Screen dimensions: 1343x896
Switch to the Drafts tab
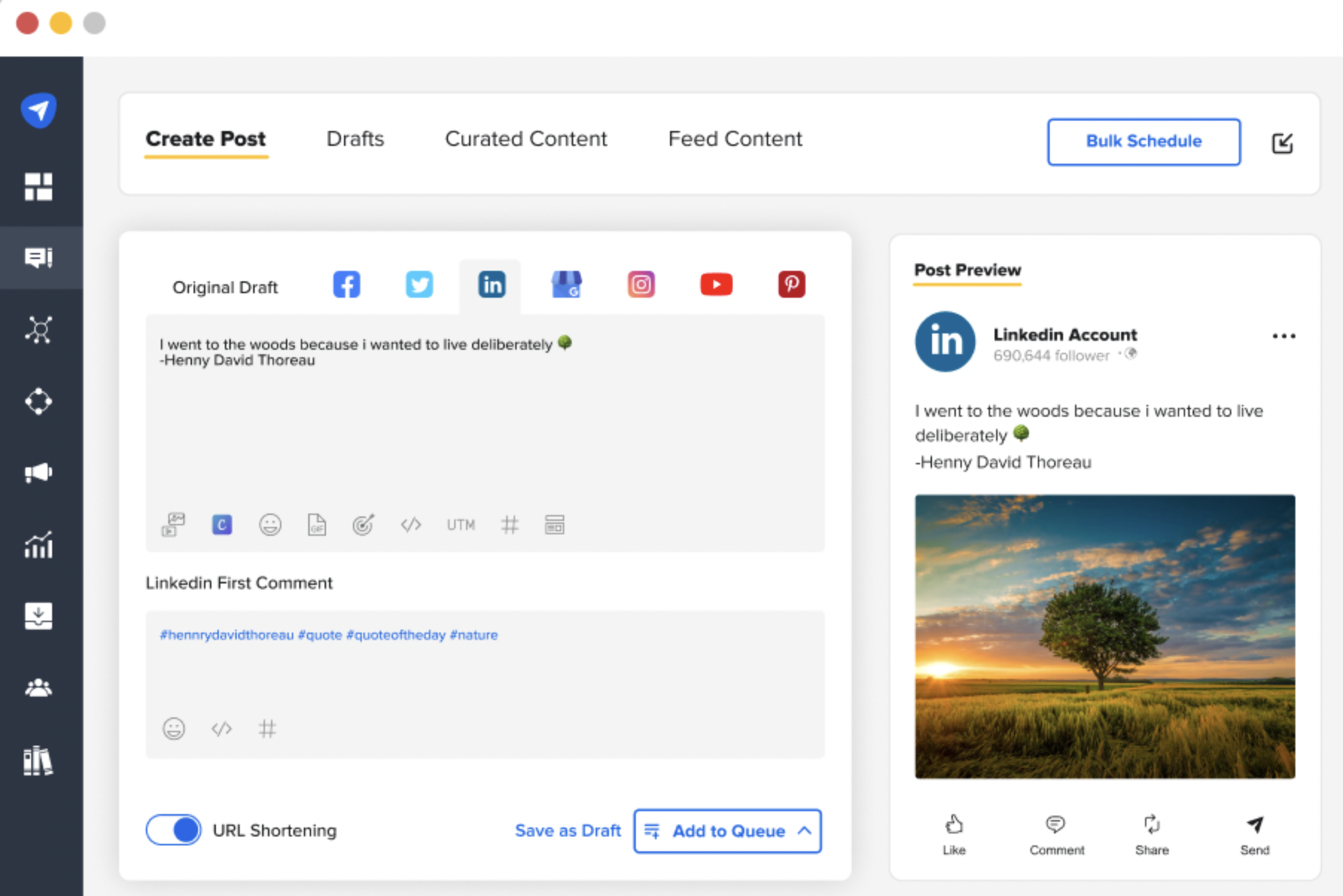point(355,139)
